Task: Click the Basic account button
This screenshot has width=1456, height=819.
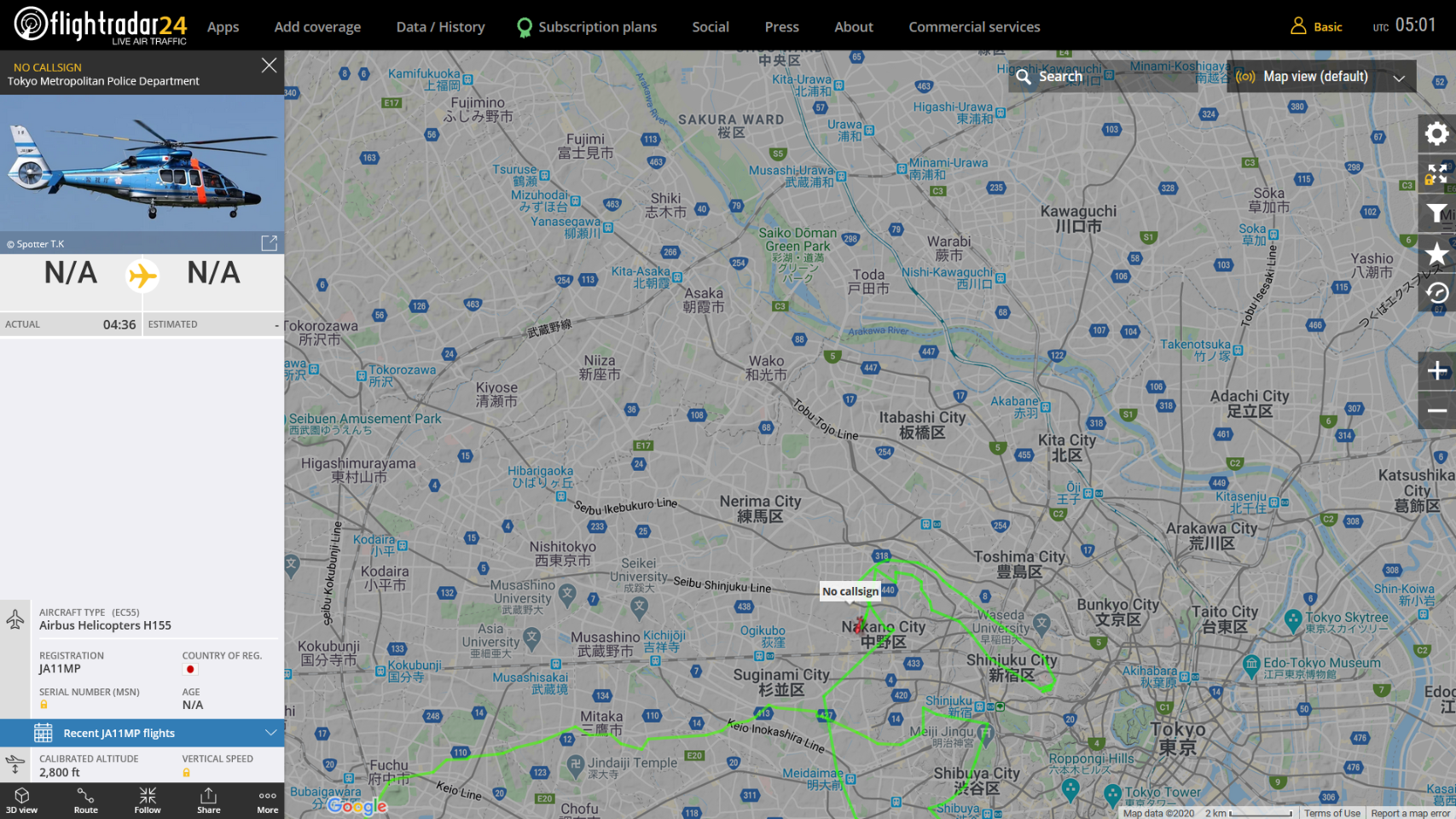Action: click(1317, 27)
